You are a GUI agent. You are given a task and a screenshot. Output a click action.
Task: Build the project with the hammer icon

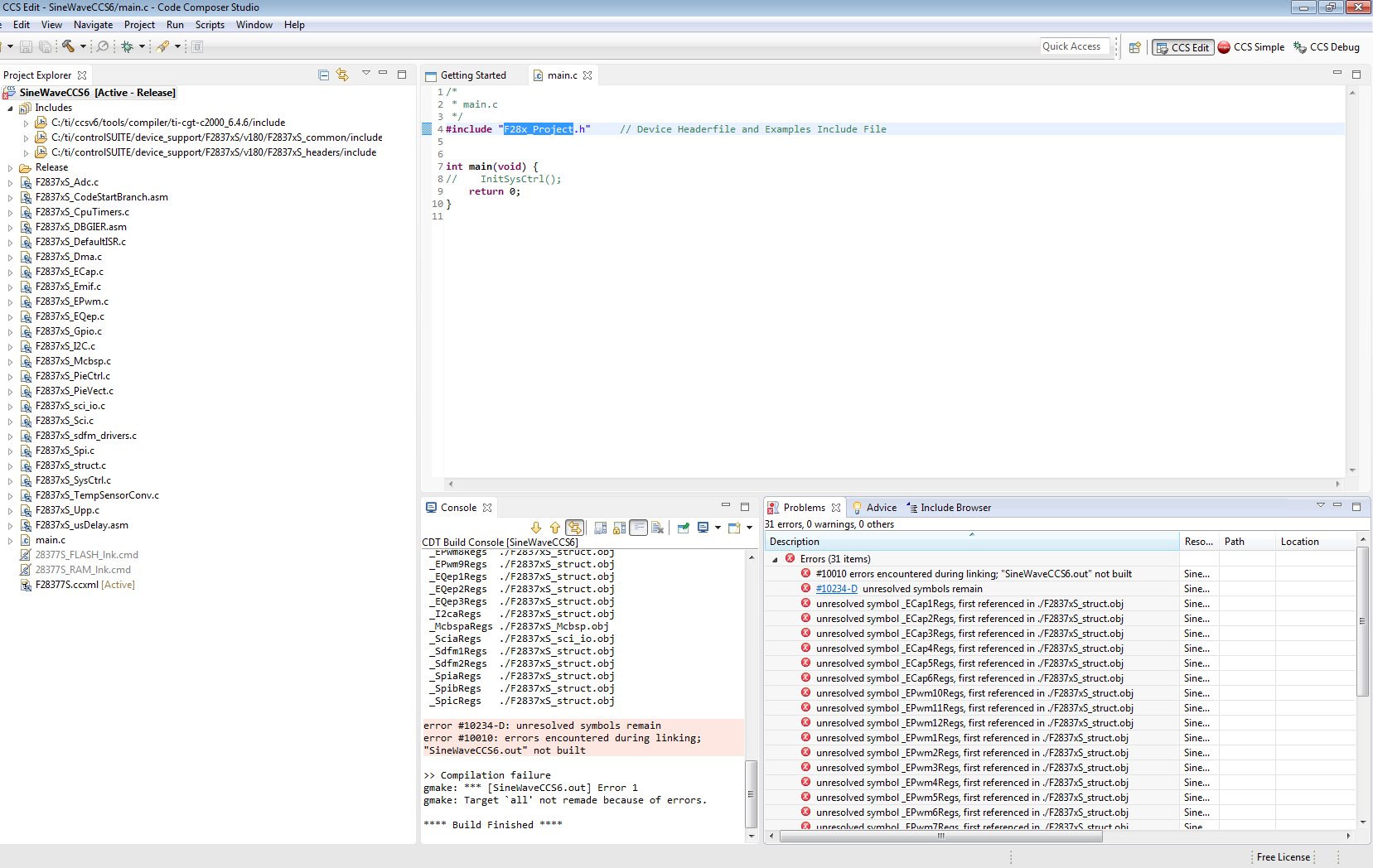click(68, 47)
